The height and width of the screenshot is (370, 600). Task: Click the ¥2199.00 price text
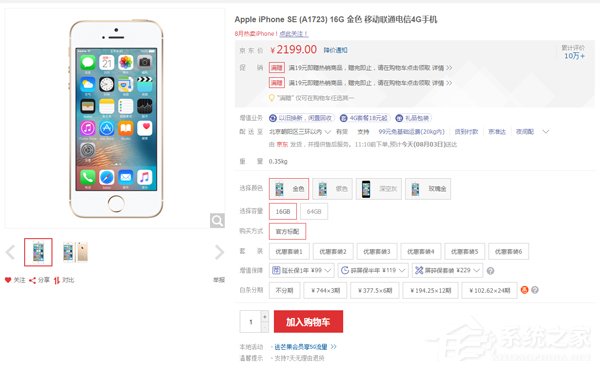(293, 50)
